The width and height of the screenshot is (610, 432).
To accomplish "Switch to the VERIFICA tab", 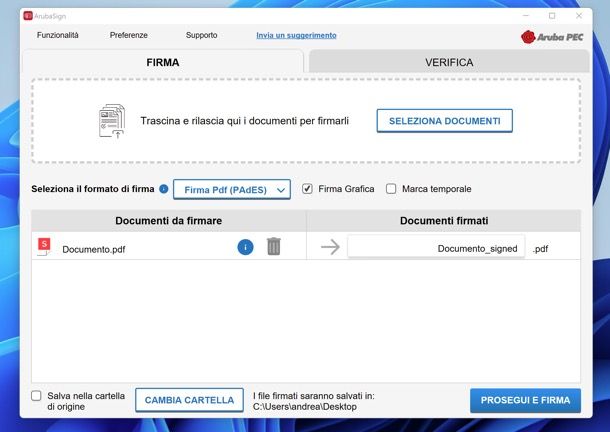I will coord(449,62).
